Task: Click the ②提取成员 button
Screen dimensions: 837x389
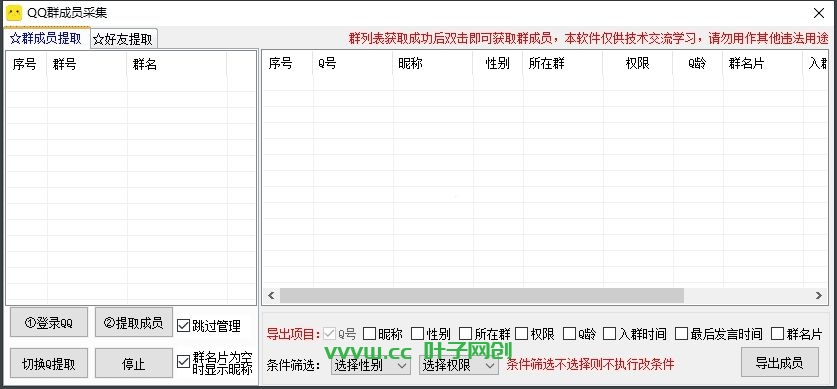Action: (133, 322)
